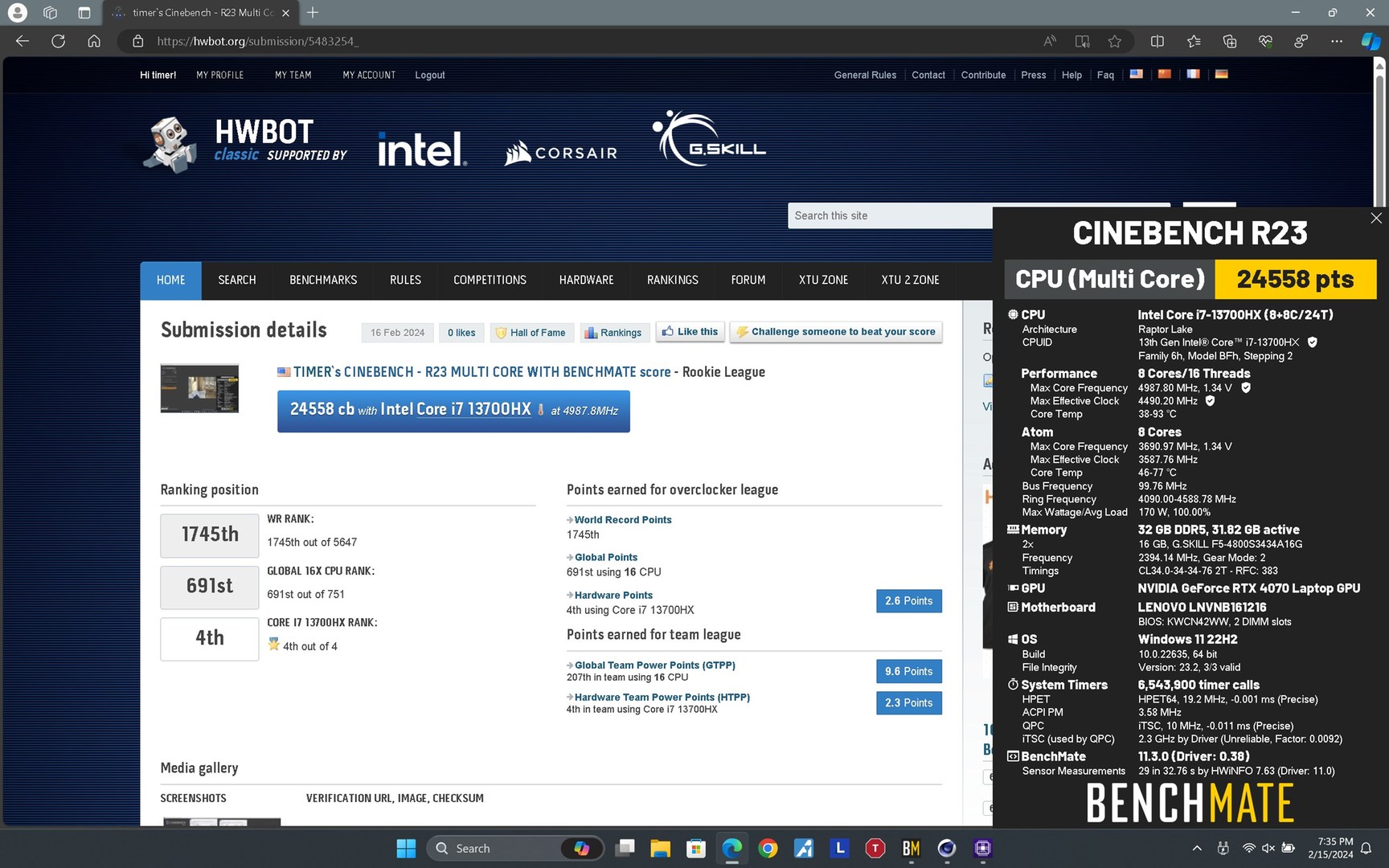Open MY ACCOUNT link

(x=369, y=75)
